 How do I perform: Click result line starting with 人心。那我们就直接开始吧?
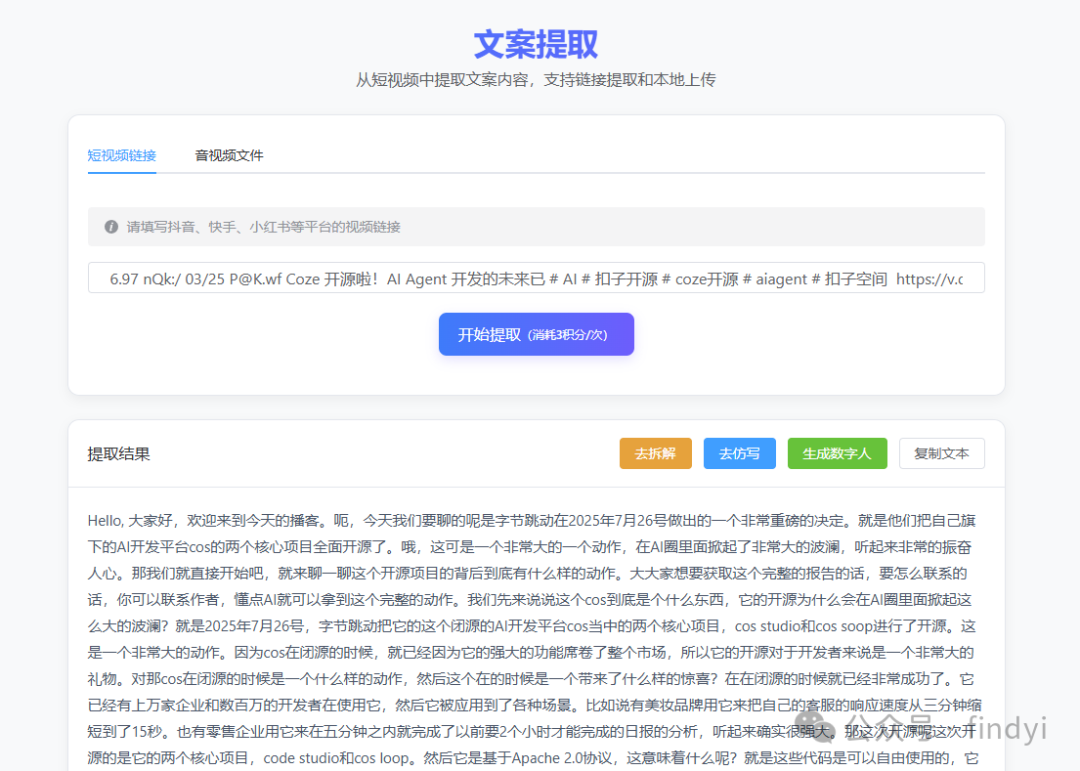click(x=527, y=573)
